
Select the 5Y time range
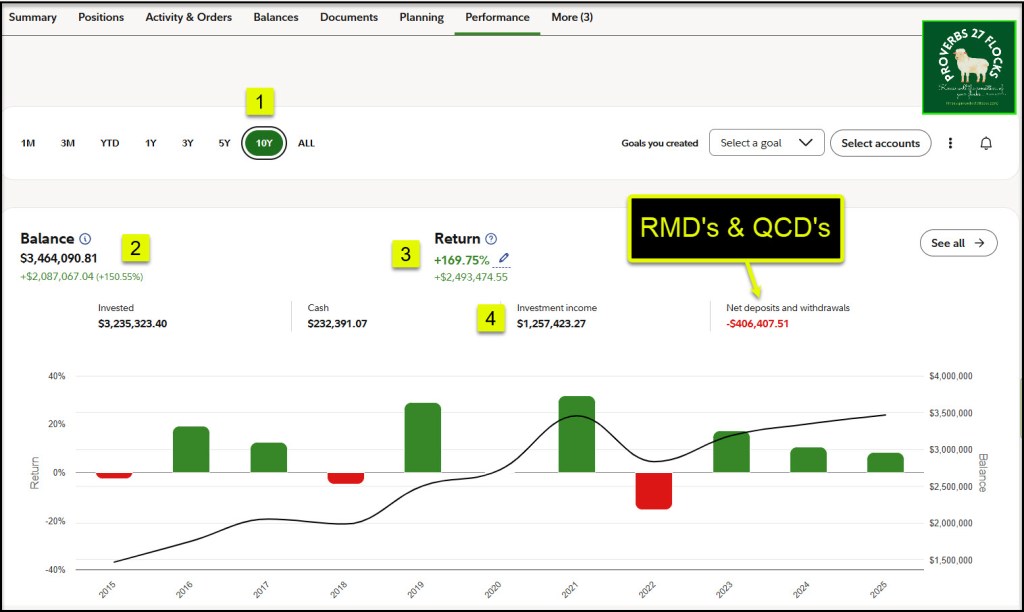[224, 143]
